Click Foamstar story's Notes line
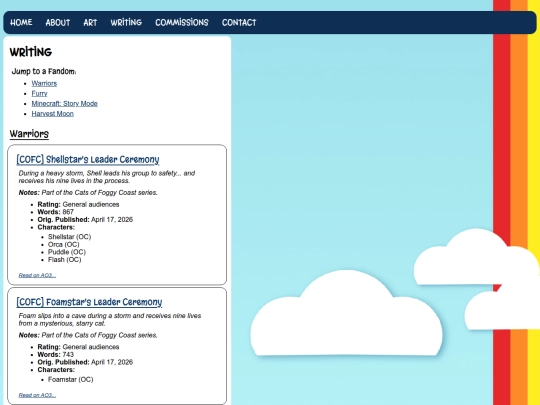 pyautogui.click(x=88, y=335)
